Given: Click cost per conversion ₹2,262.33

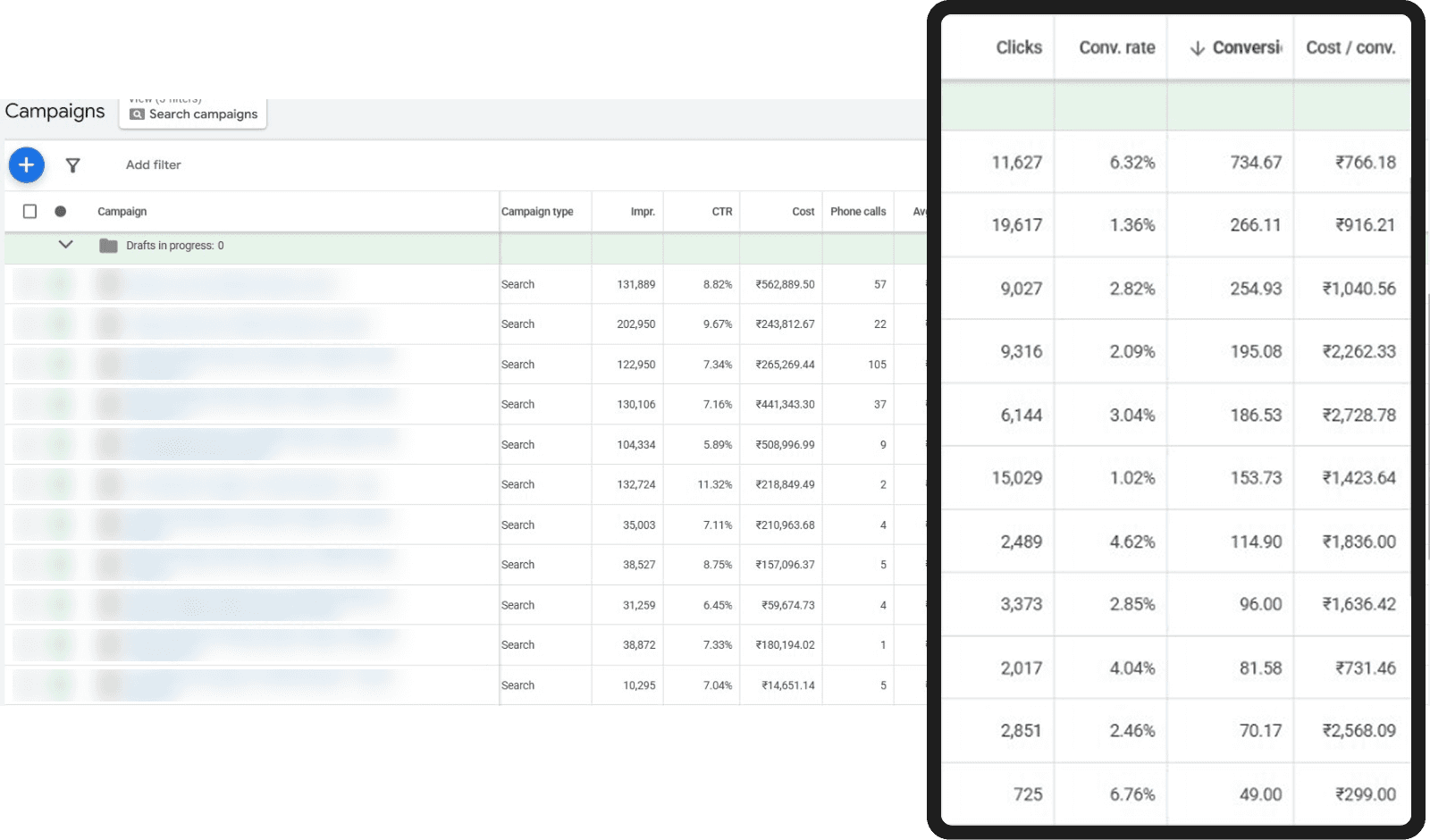Looking at the screenshot, I should coord(1359,352).
